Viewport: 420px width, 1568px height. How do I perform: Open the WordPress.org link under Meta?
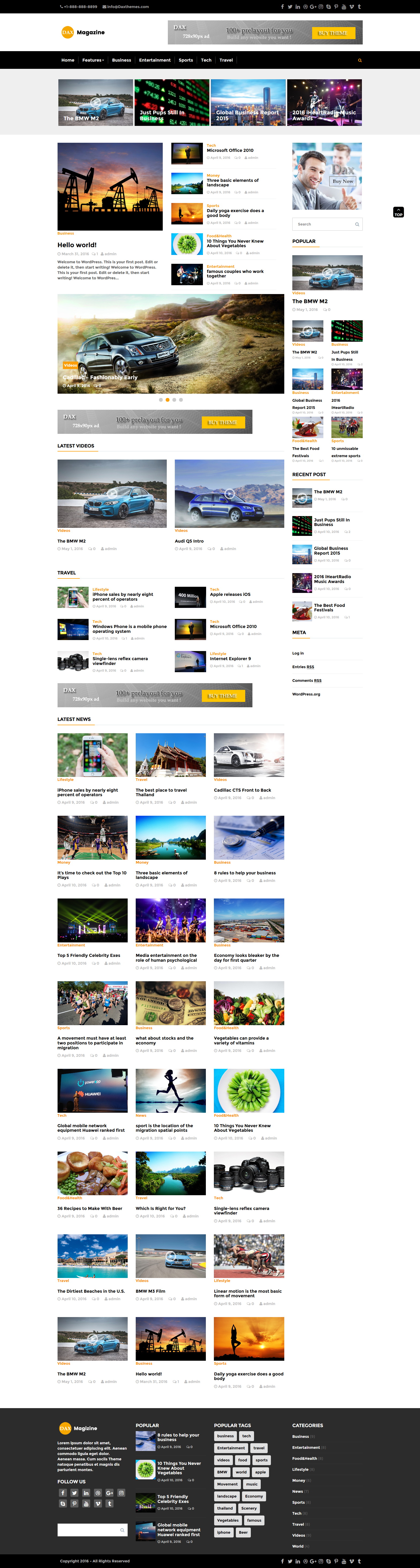coord(306,694)
